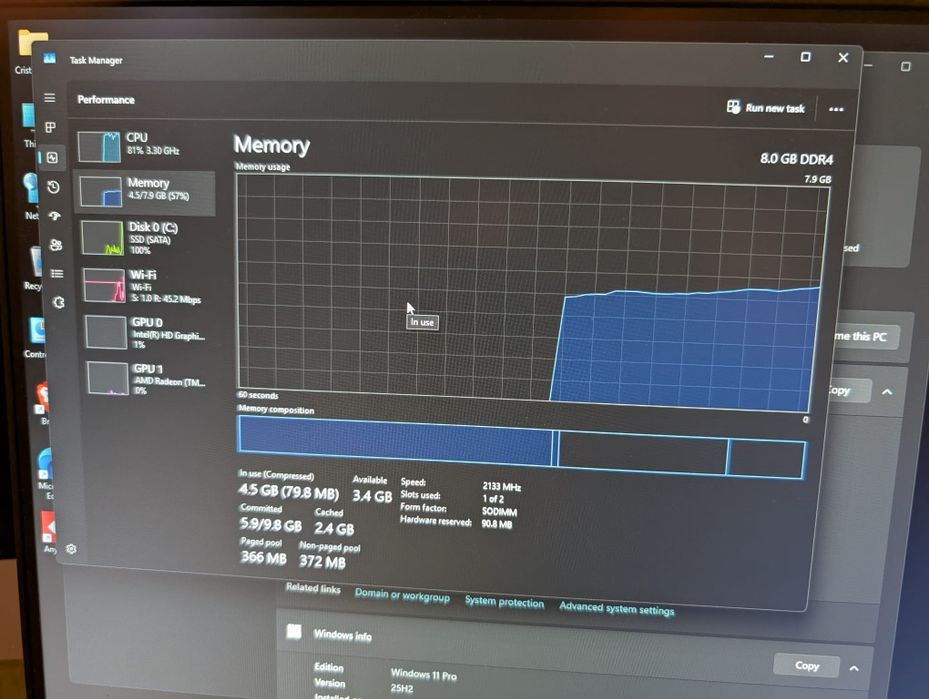Click the Form factor value SODIMM
The image size is (929, 699).
click(499, 512)
